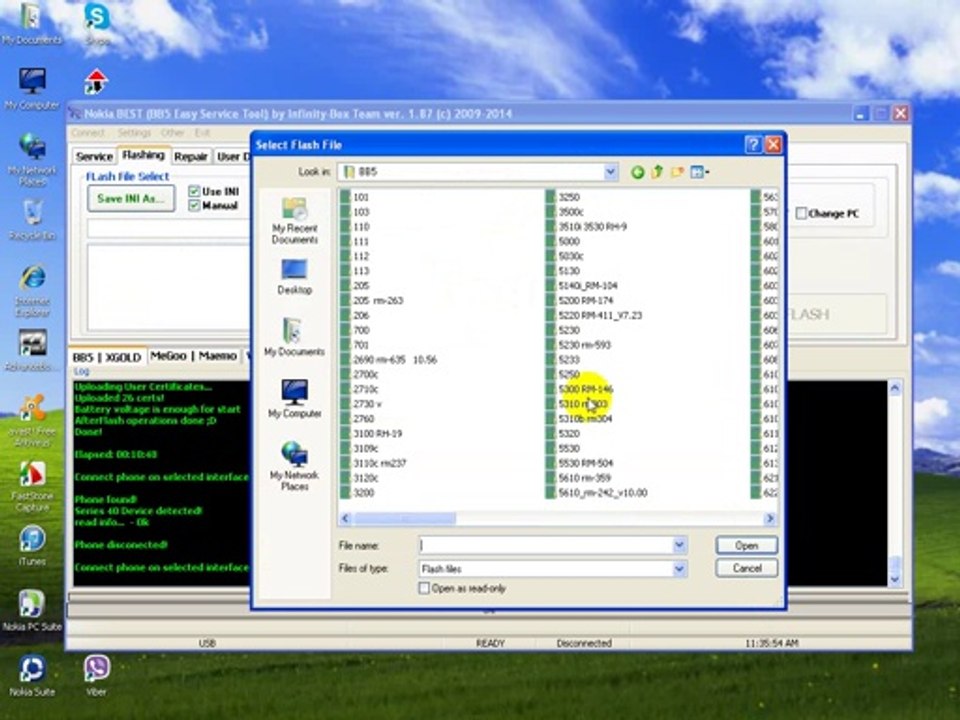Launch Viber desktop icon
This screenshot has width=960, height=720.
pyautogui.click(x=96, y=675)
